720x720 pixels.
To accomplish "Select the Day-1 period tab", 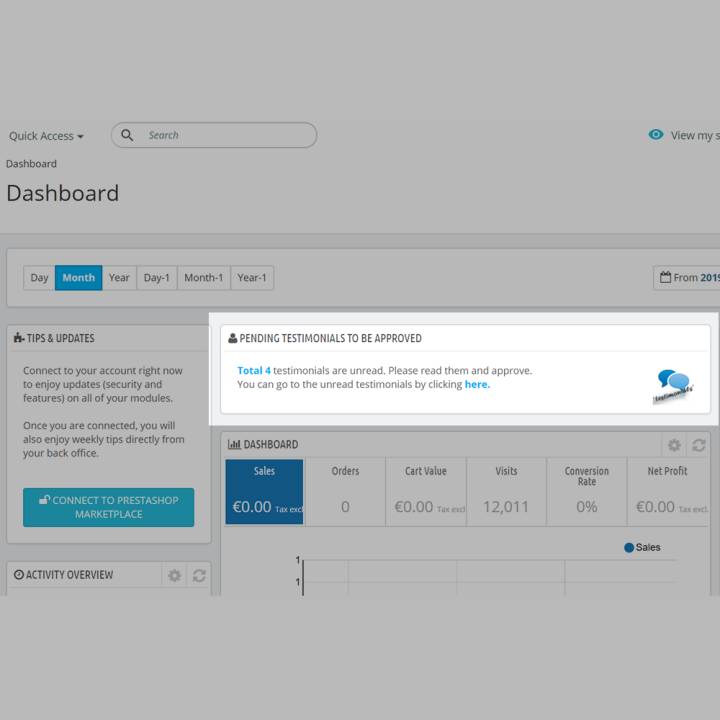I will [x=157, y=278].
